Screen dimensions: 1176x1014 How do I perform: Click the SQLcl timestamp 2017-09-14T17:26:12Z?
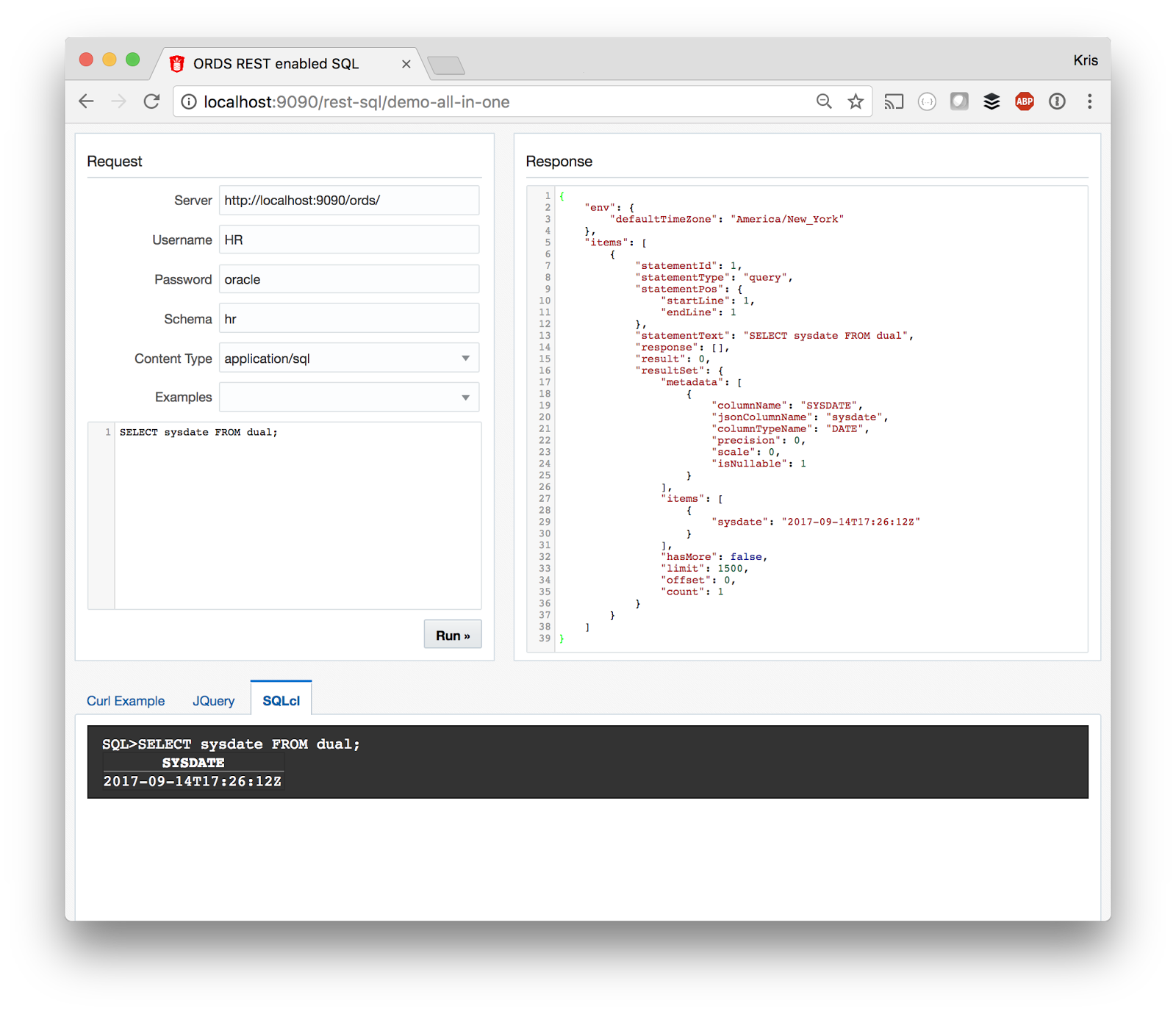192,782
